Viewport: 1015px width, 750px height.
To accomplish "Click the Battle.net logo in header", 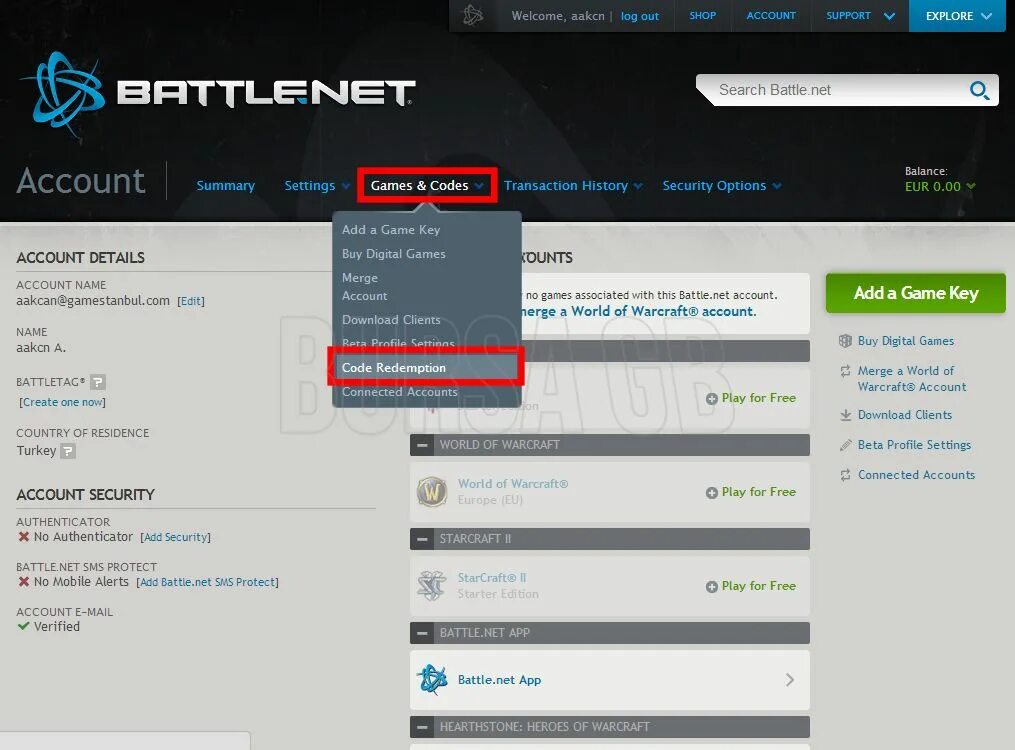I will point(217,94).
